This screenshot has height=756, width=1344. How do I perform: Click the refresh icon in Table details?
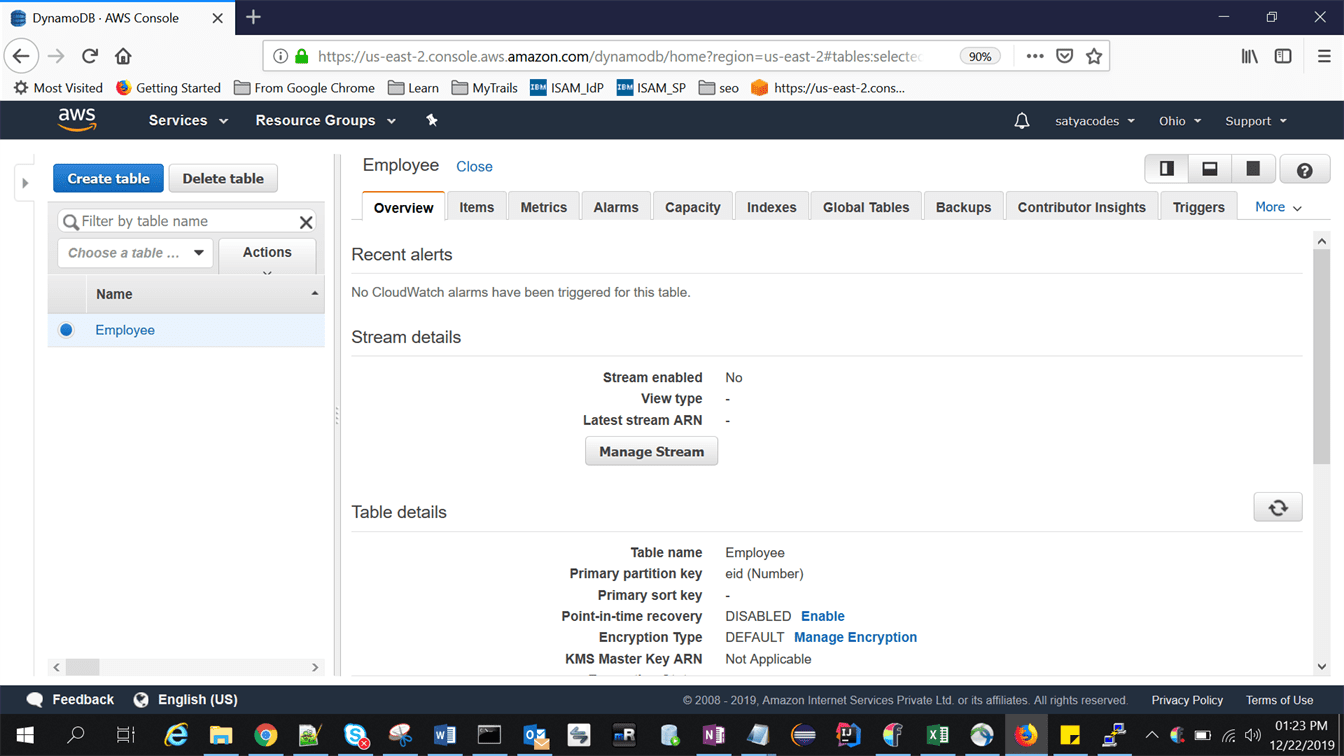1277,508
